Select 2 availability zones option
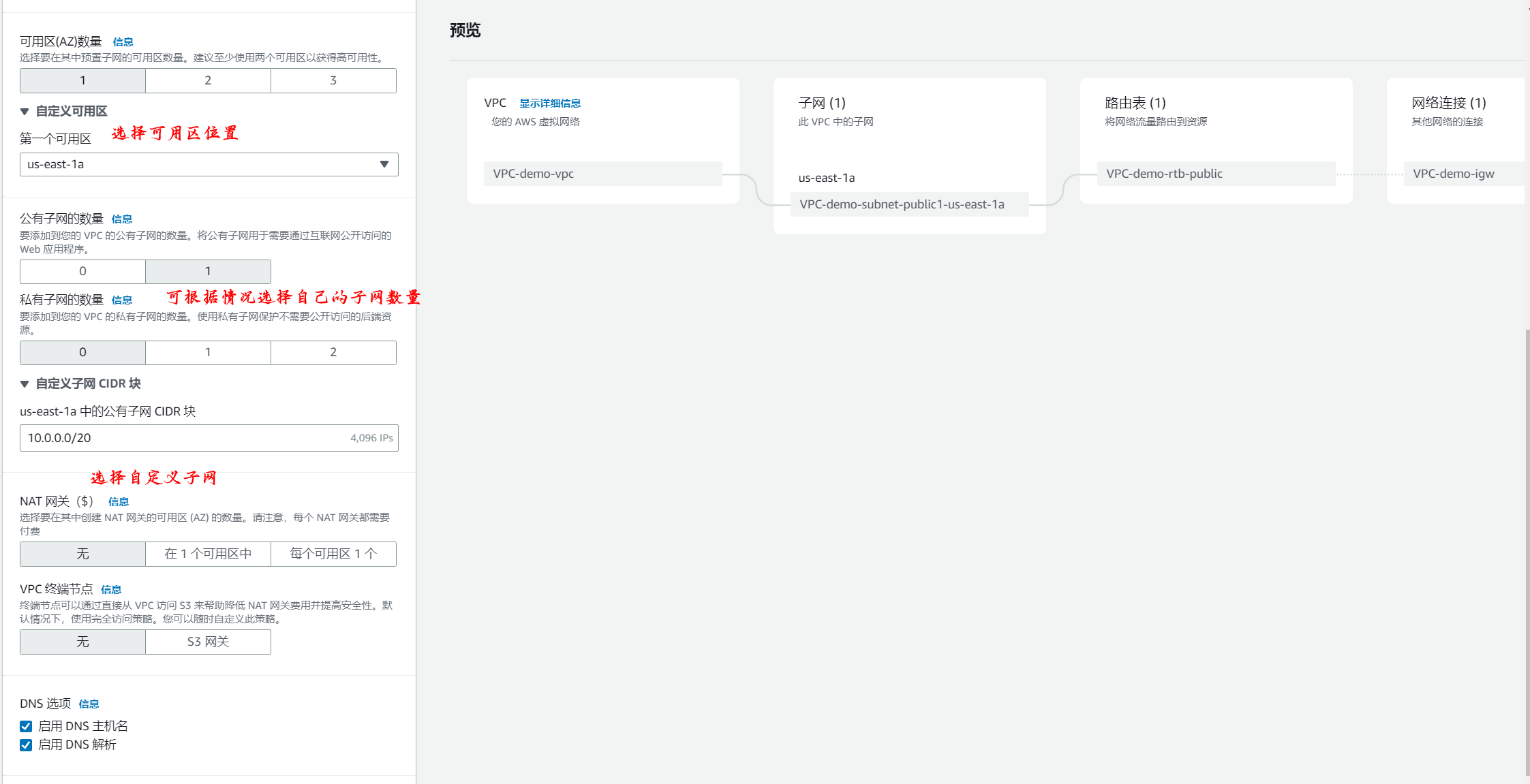Image resolution: width=1530 pixels, height=784 pixels. 208,80
